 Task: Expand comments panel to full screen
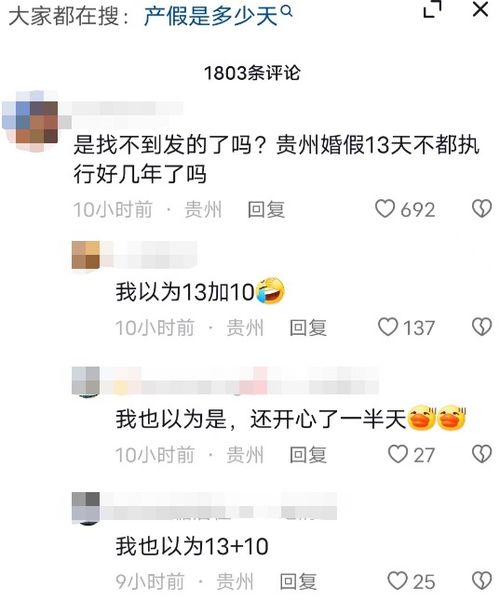tap(433, 9)
